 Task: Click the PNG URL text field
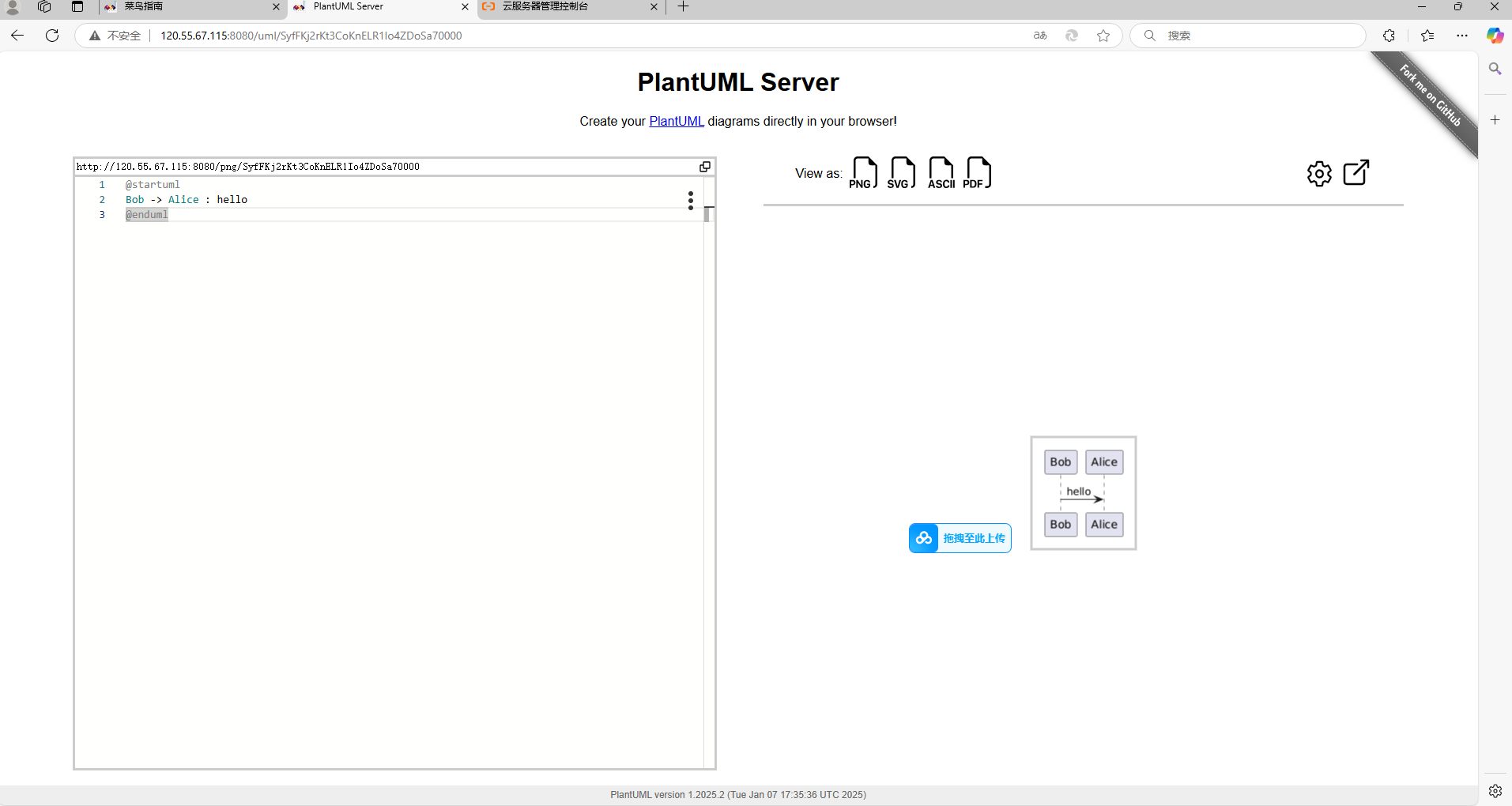coord(386,167)
